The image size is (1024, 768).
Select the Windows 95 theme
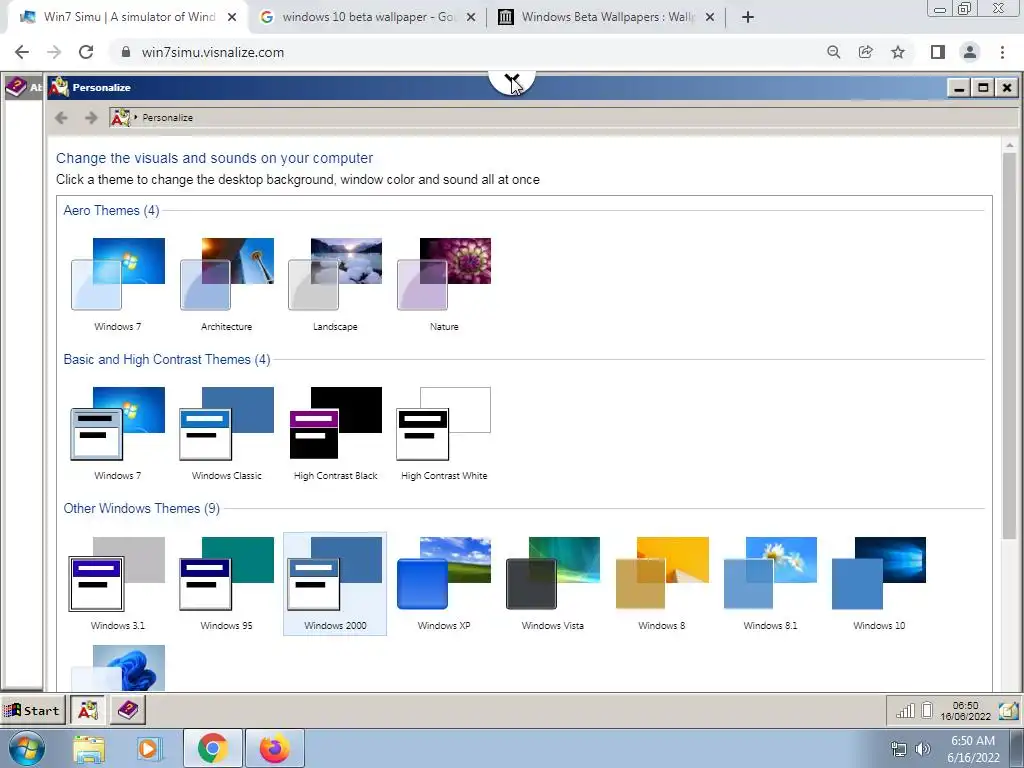tap(227, 583)
